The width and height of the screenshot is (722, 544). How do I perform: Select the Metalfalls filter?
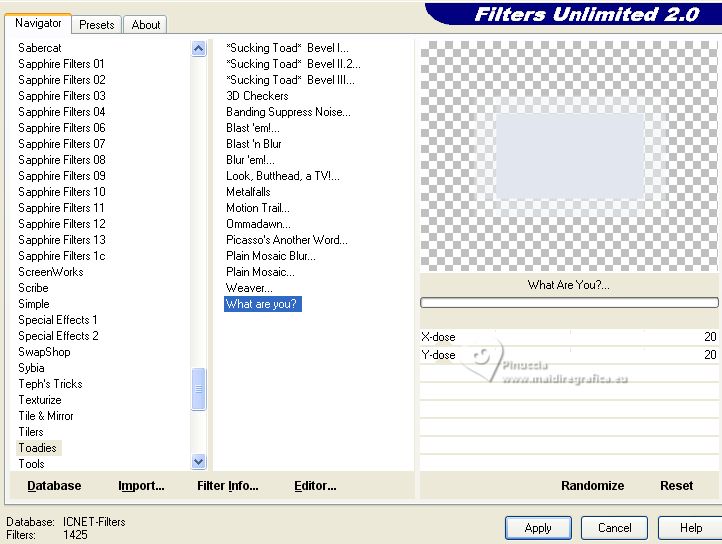point(248,192)
